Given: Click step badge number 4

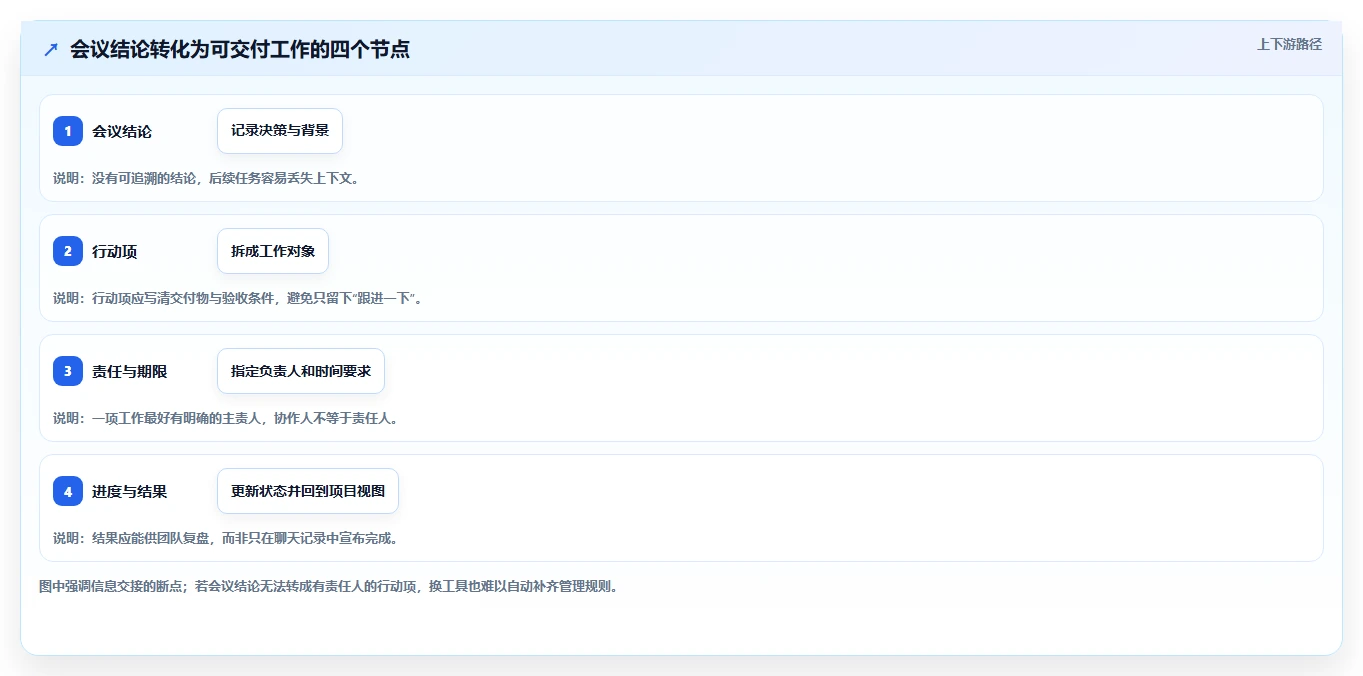Looking at the screenshot, I should coord(68,491).
